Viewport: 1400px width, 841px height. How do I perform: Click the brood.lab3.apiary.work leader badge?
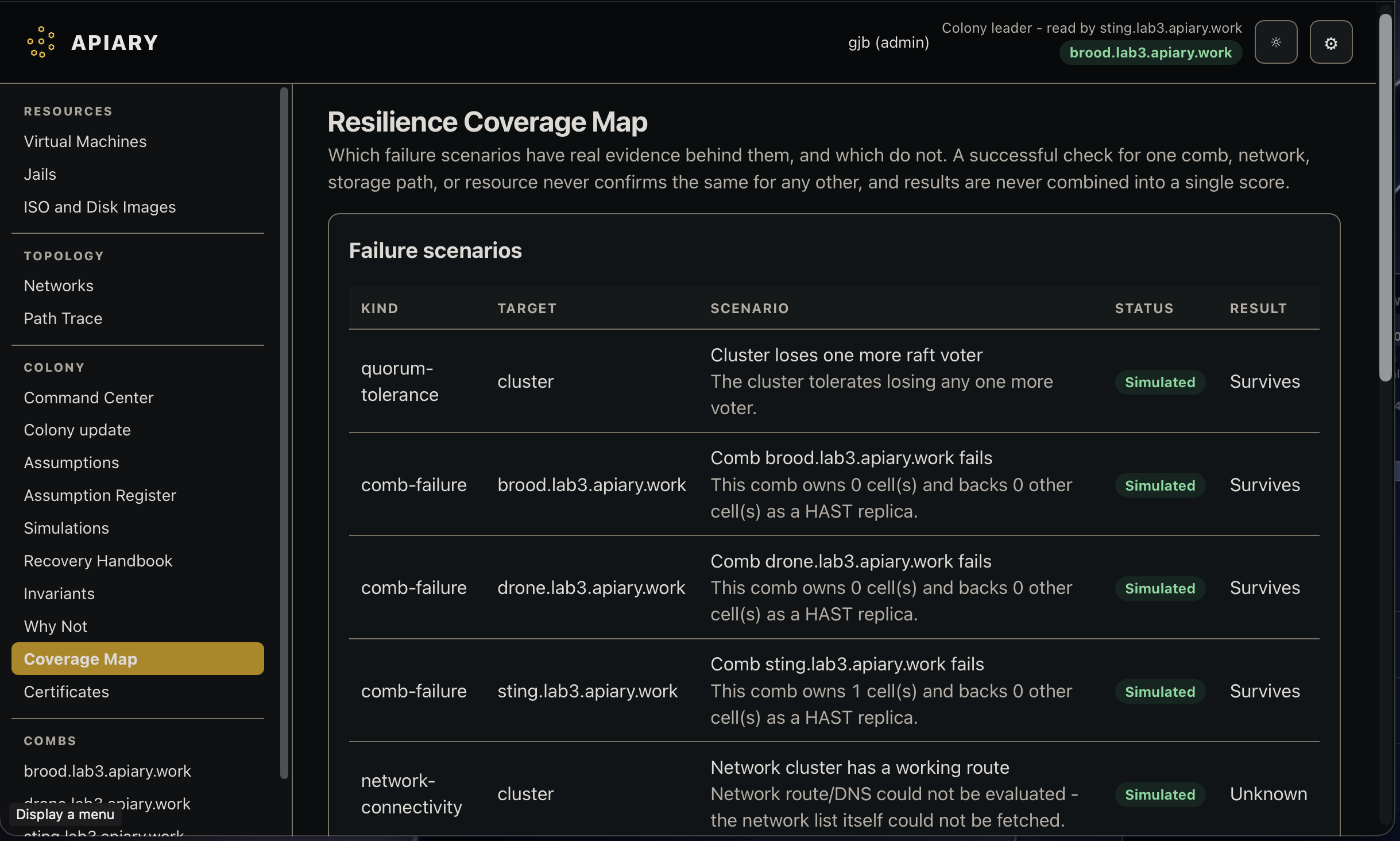pyautogui.click(x=1150, y=52)
